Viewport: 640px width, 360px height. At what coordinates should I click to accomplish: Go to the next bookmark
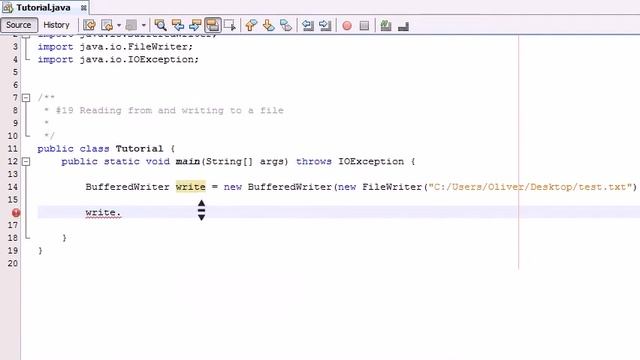click(268, 25)
